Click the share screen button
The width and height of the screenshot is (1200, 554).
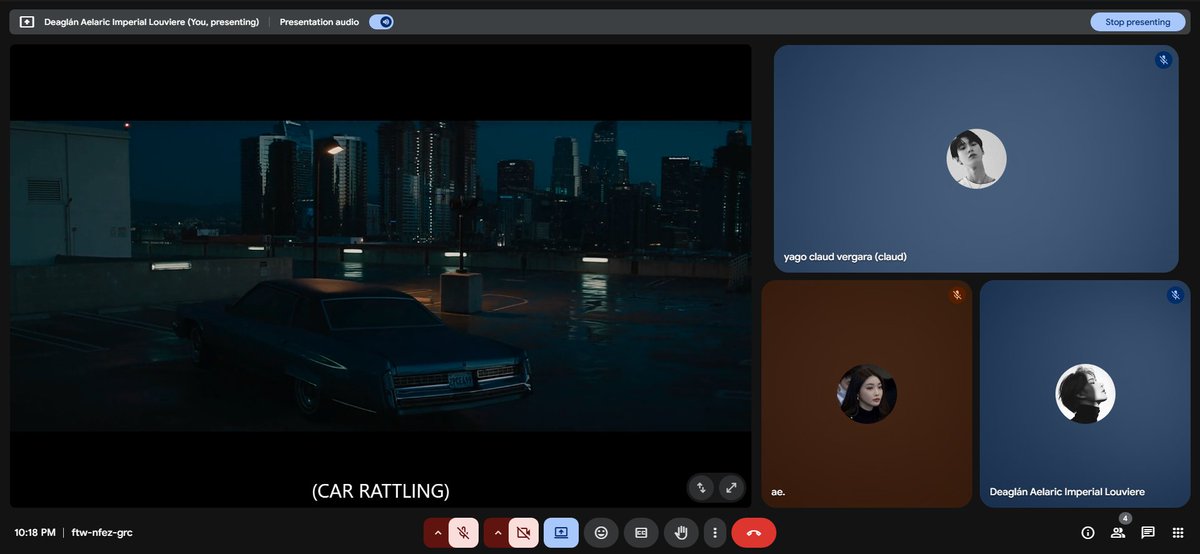point(561,533)
